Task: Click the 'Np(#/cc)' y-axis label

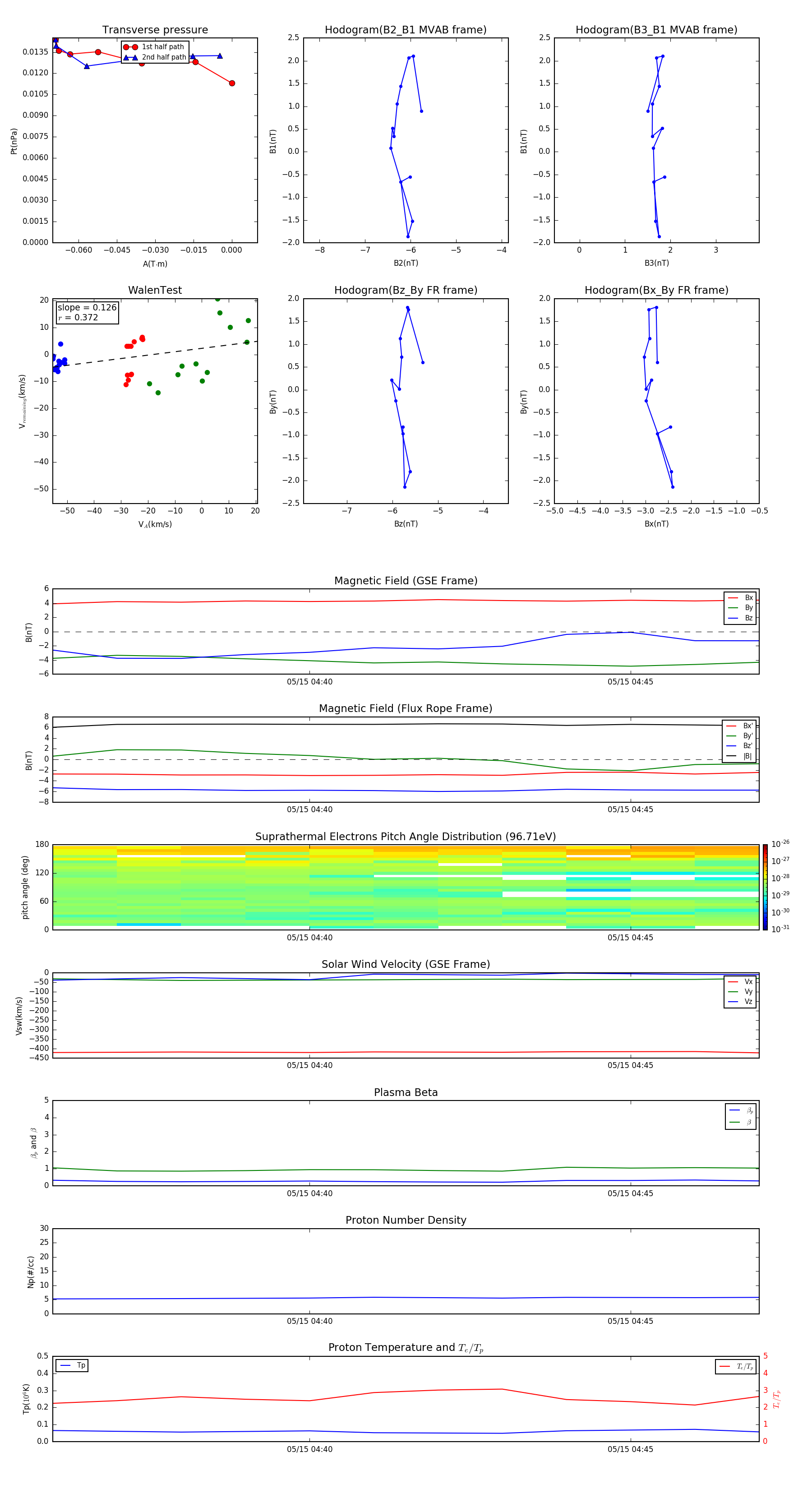Action: tap(31, 1272)
